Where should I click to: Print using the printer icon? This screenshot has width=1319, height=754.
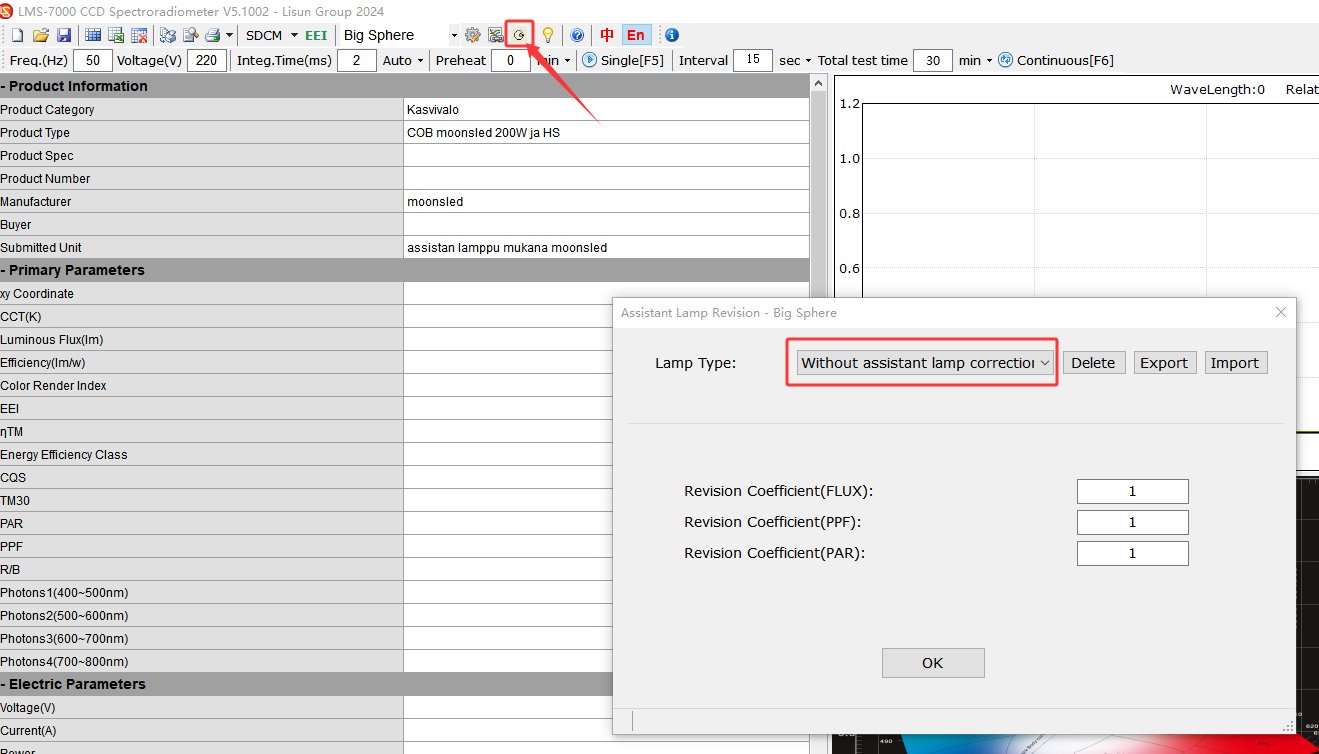[212, 35]
